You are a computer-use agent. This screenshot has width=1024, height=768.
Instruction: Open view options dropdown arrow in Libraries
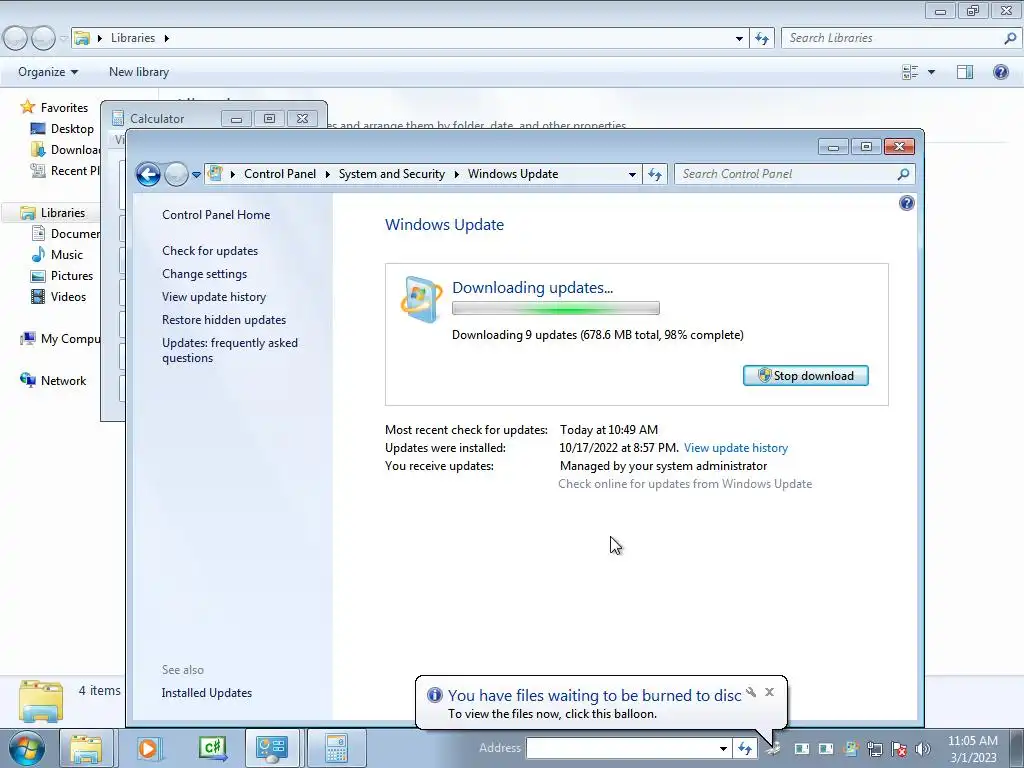[931, 72]
